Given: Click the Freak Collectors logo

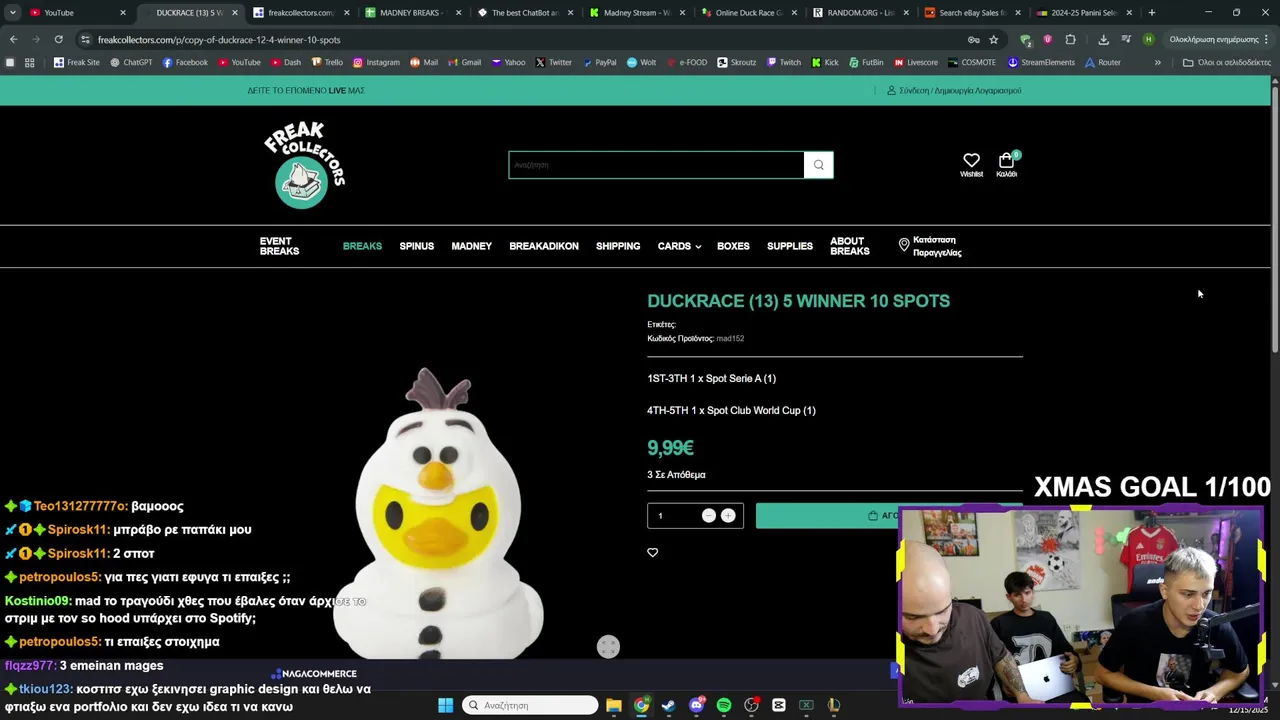Looking at the screenshot, I should pos(304,165).
